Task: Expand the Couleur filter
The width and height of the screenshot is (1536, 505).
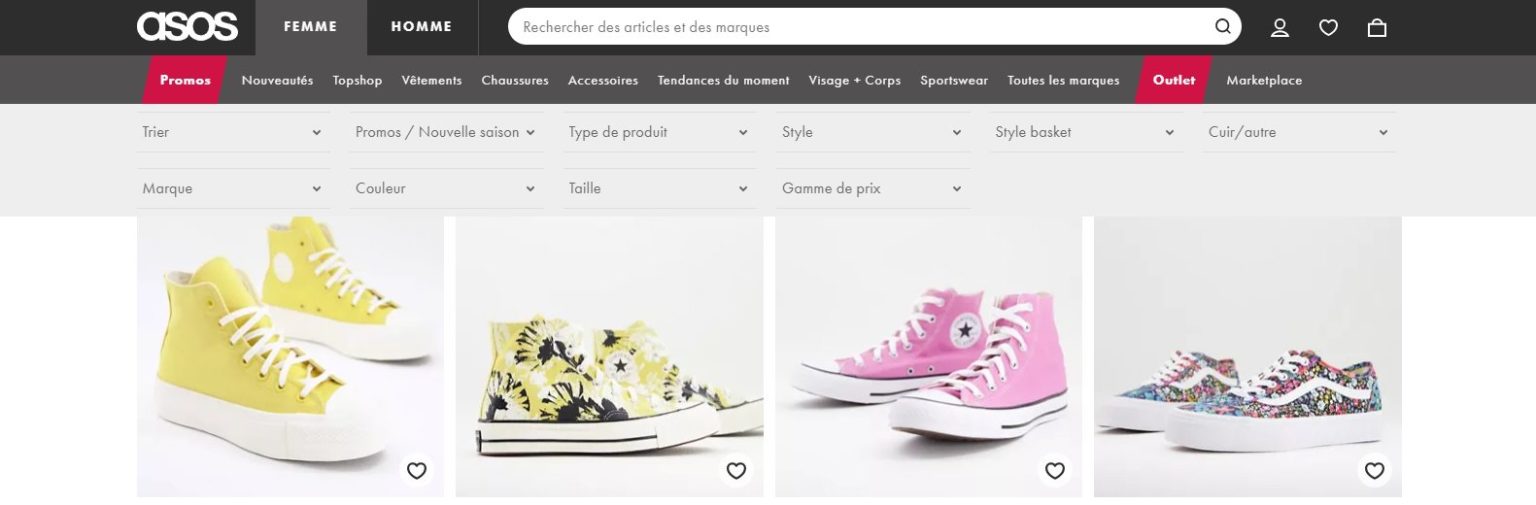Action: [445, 188]
